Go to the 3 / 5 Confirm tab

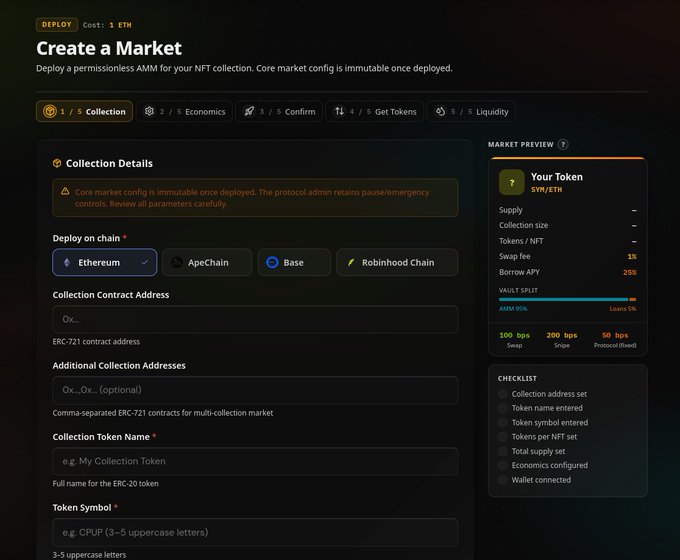pyautogui.click(x=279, y=111)
